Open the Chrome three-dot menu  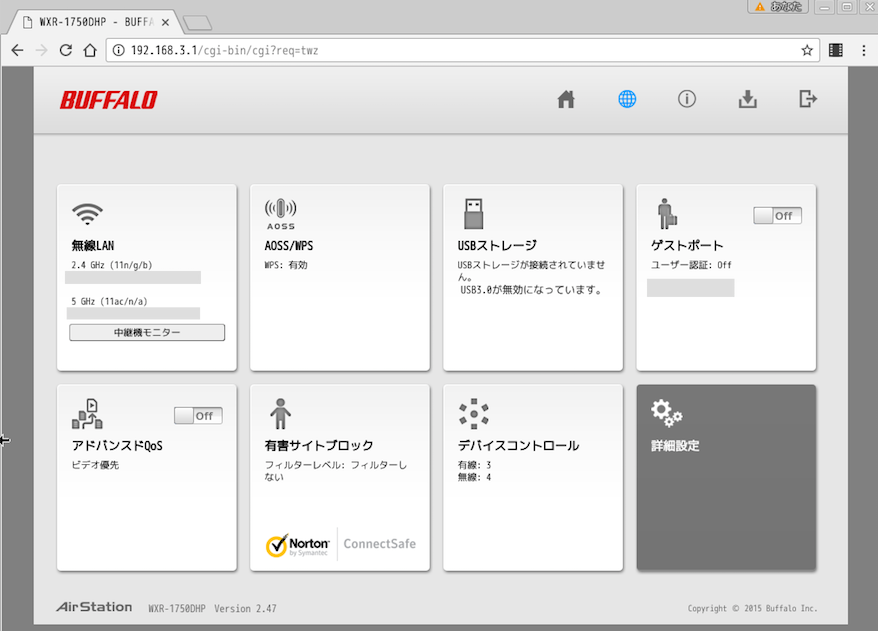863,50
